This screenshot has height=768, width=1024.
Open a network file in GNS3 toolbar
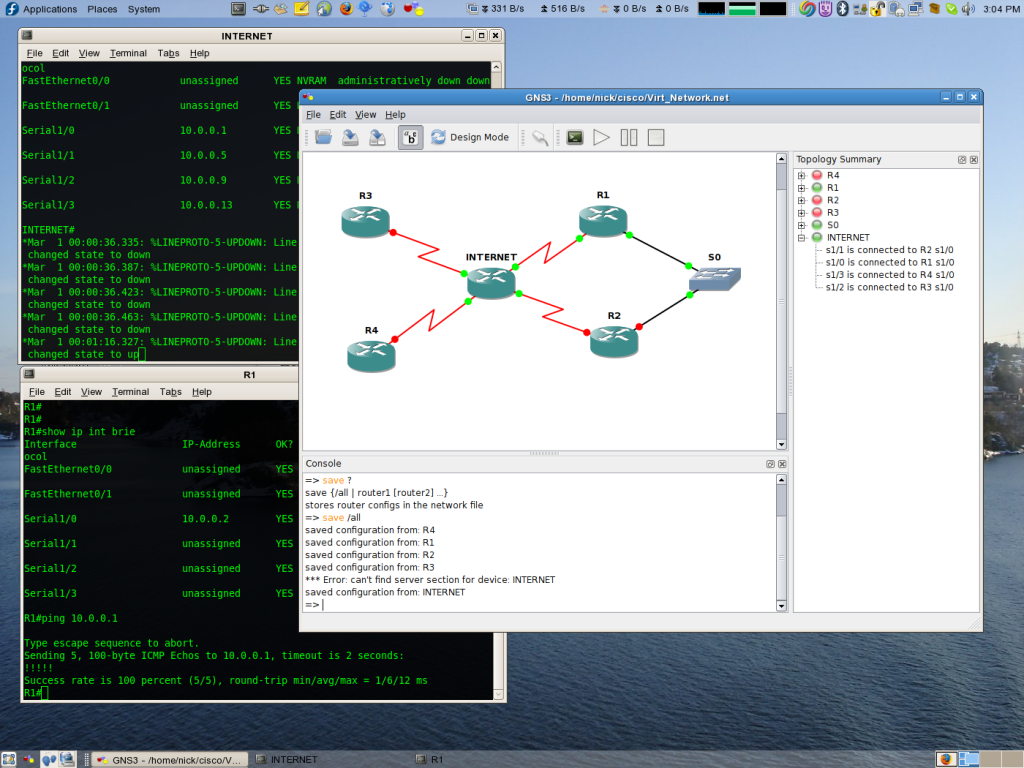323,137
